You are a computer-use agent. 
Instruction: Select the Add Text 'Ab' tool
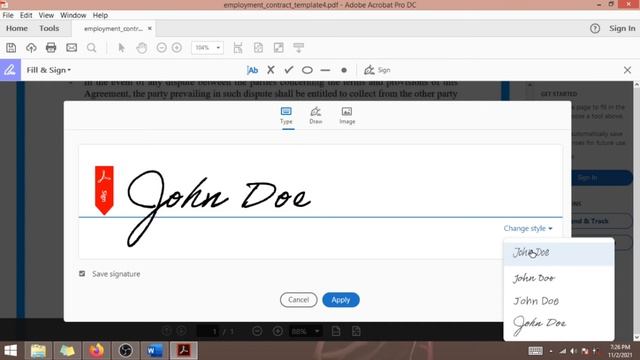(x=253, y=70)
